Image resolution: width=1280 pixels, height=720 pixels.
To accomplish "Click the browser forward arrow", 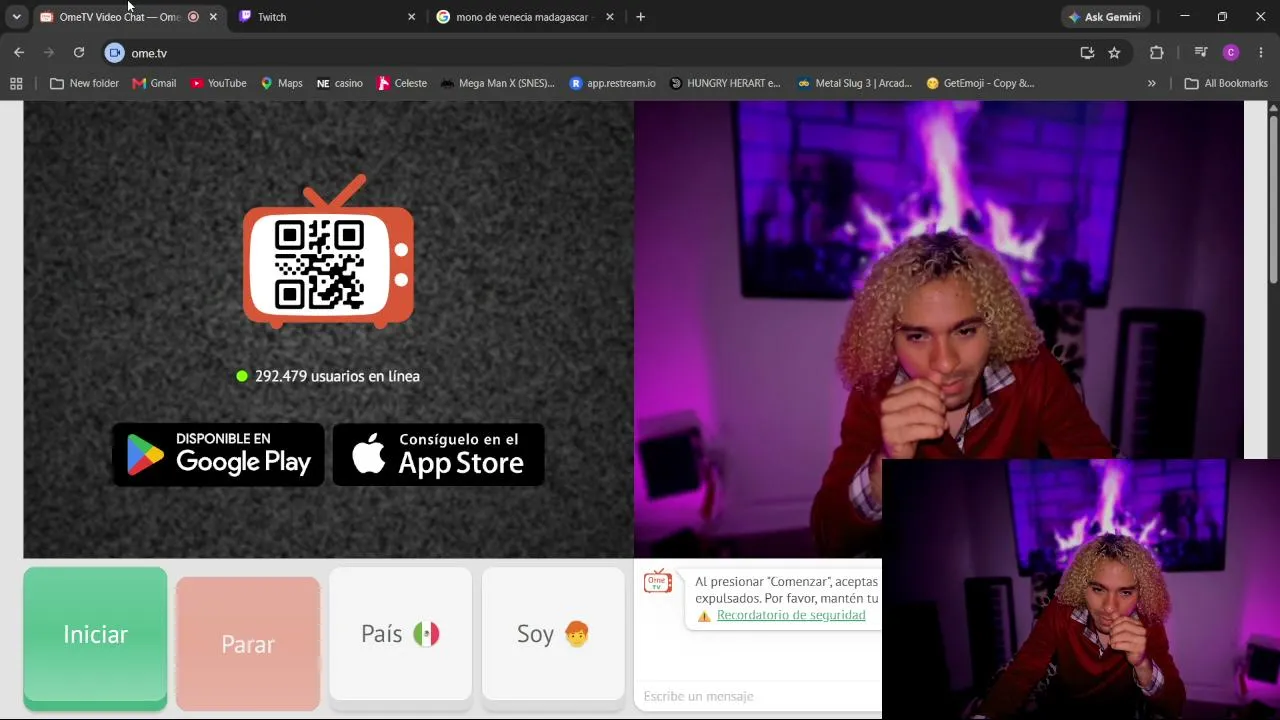I will [x=48, y=53].
